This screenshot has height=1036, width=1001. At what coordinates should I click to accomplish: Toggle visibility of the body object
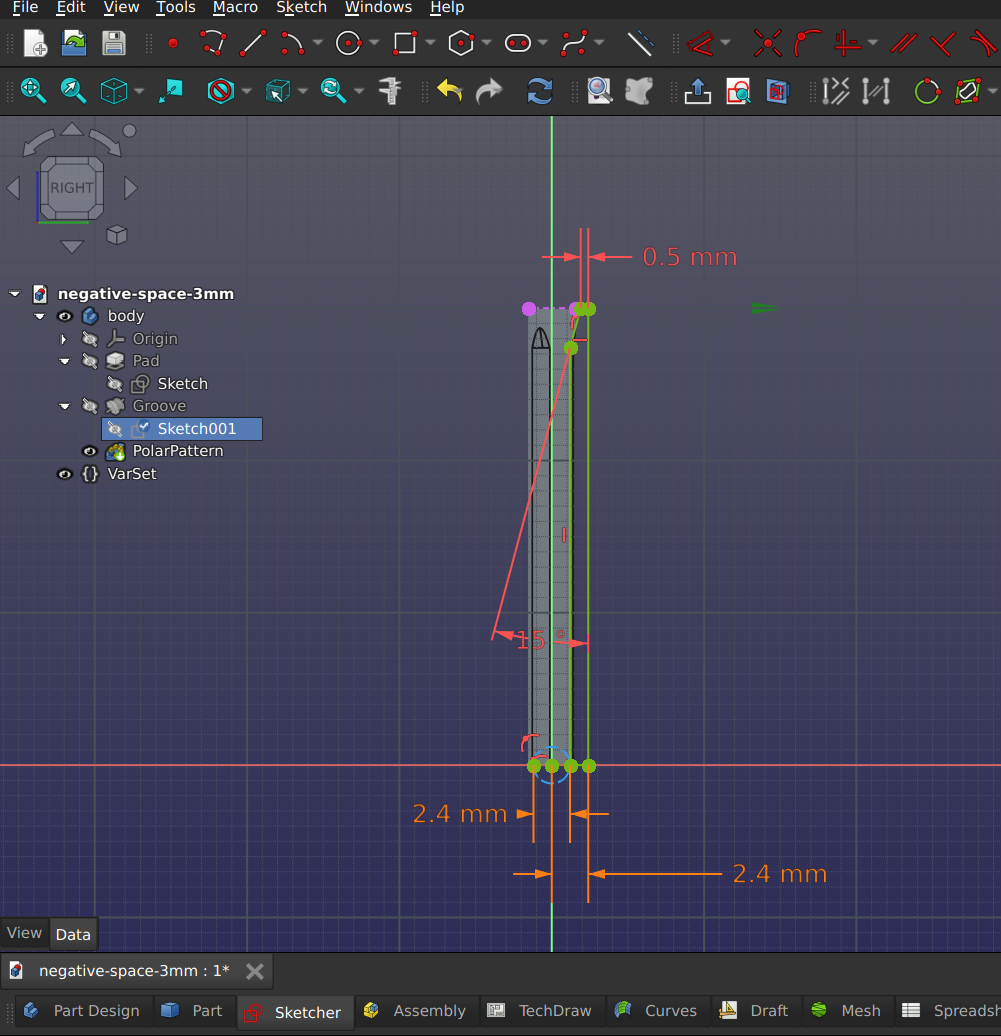pos(65,316)
